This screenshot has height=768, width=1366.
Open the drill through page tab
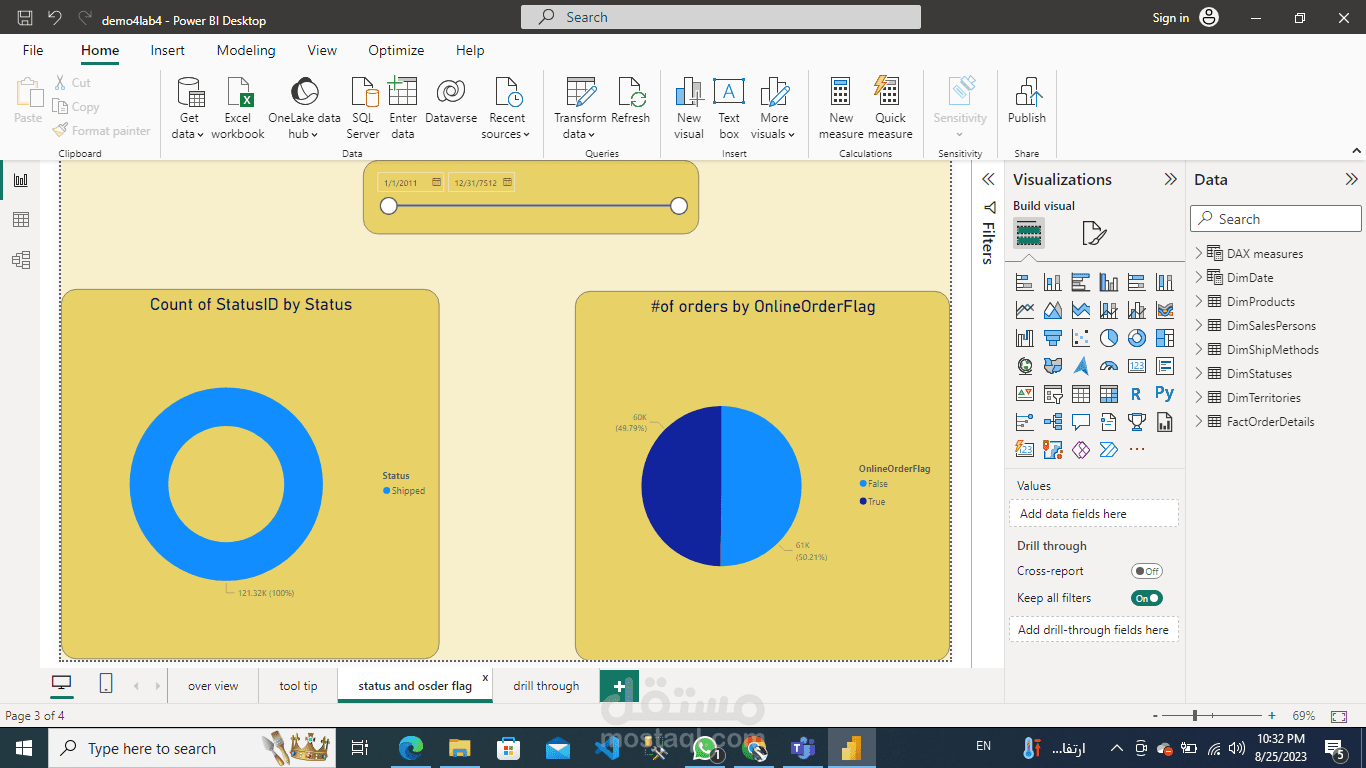click(546, 686)
